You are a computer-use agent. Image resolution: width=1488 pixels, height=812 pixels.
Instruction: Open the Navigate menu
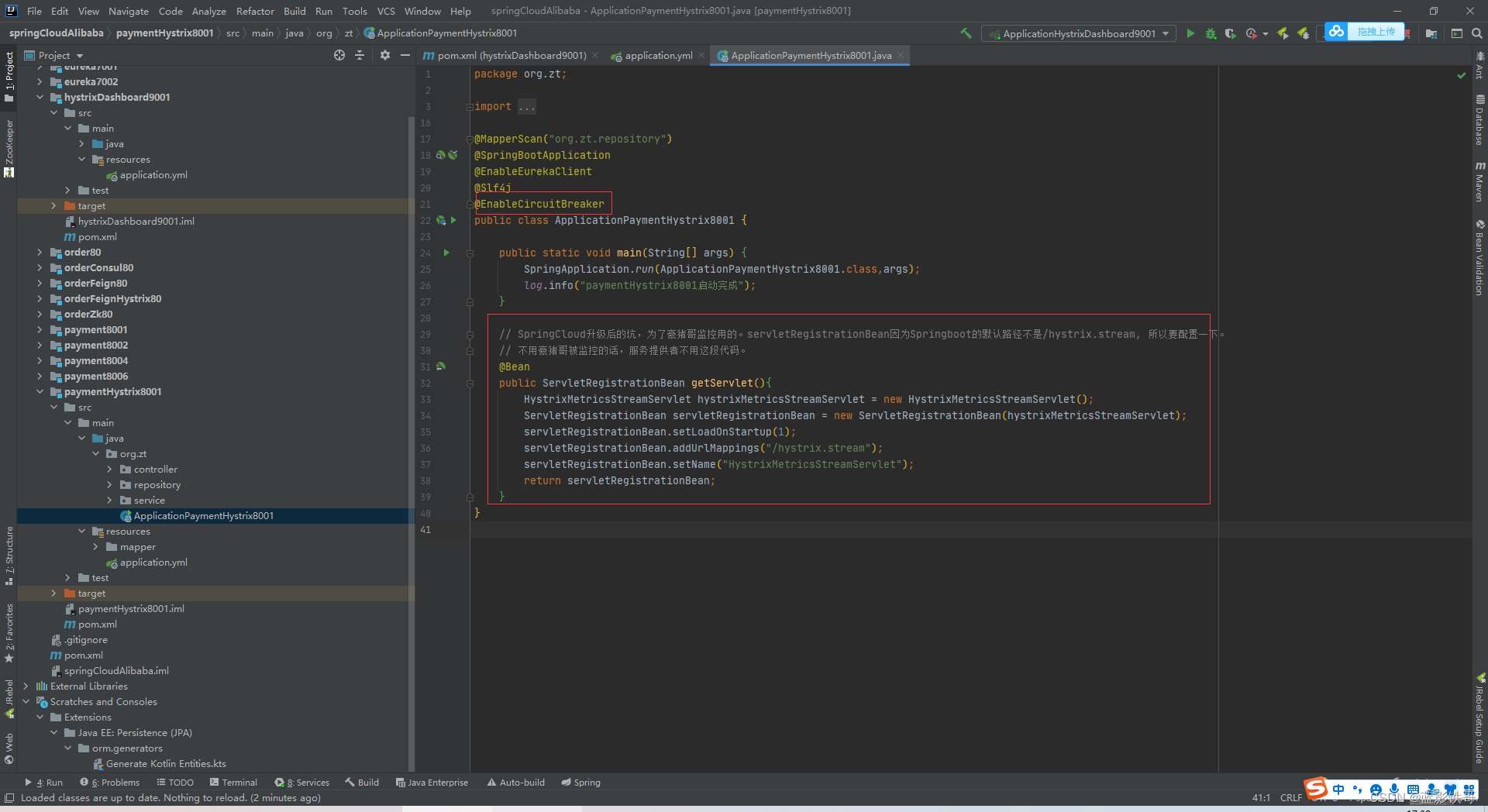[129, 11]
